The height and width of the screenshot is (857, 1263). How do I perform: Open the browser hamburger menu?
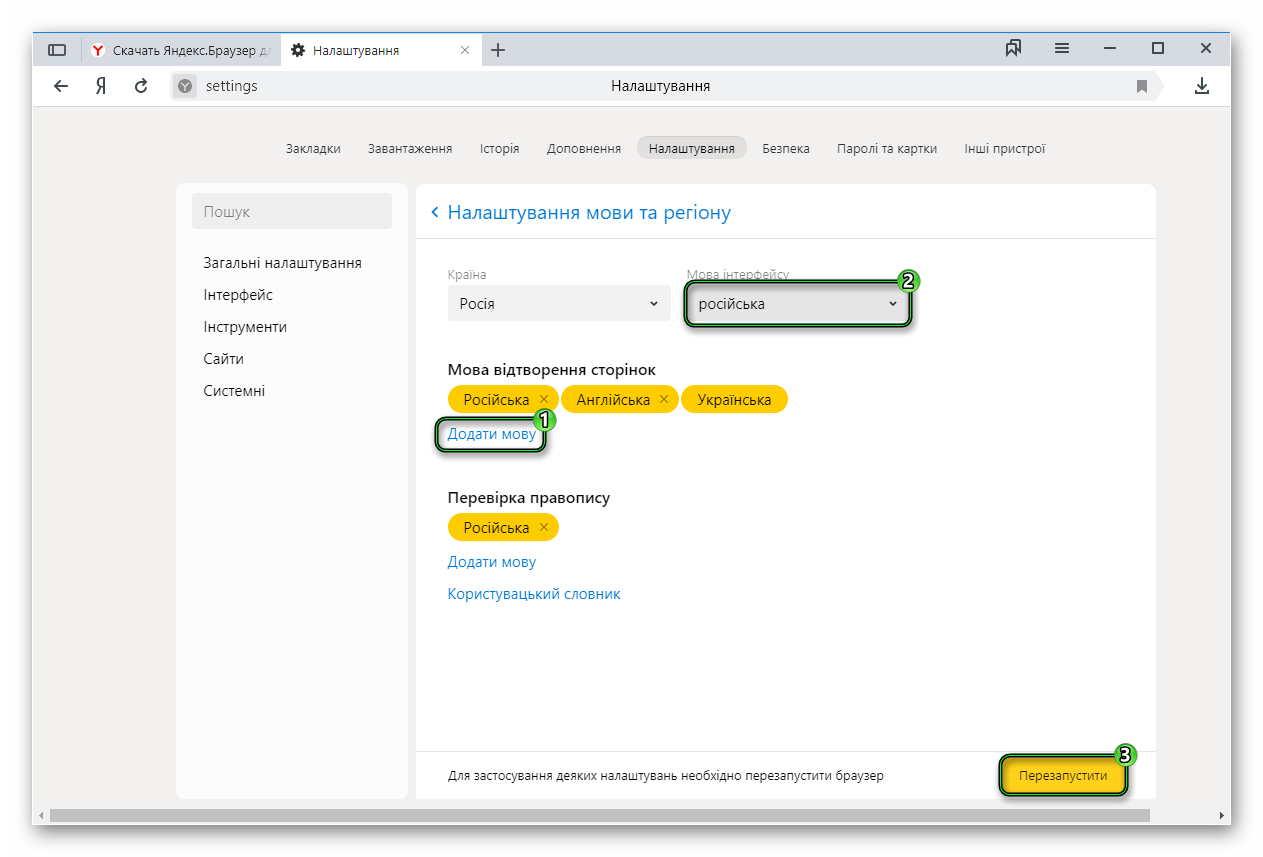[1062, 48]
